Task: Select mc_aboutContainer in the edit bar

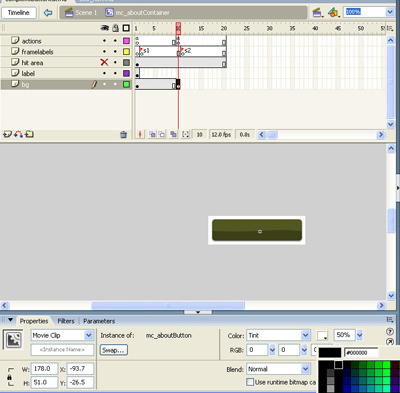Action: click(x=138, y=13)
